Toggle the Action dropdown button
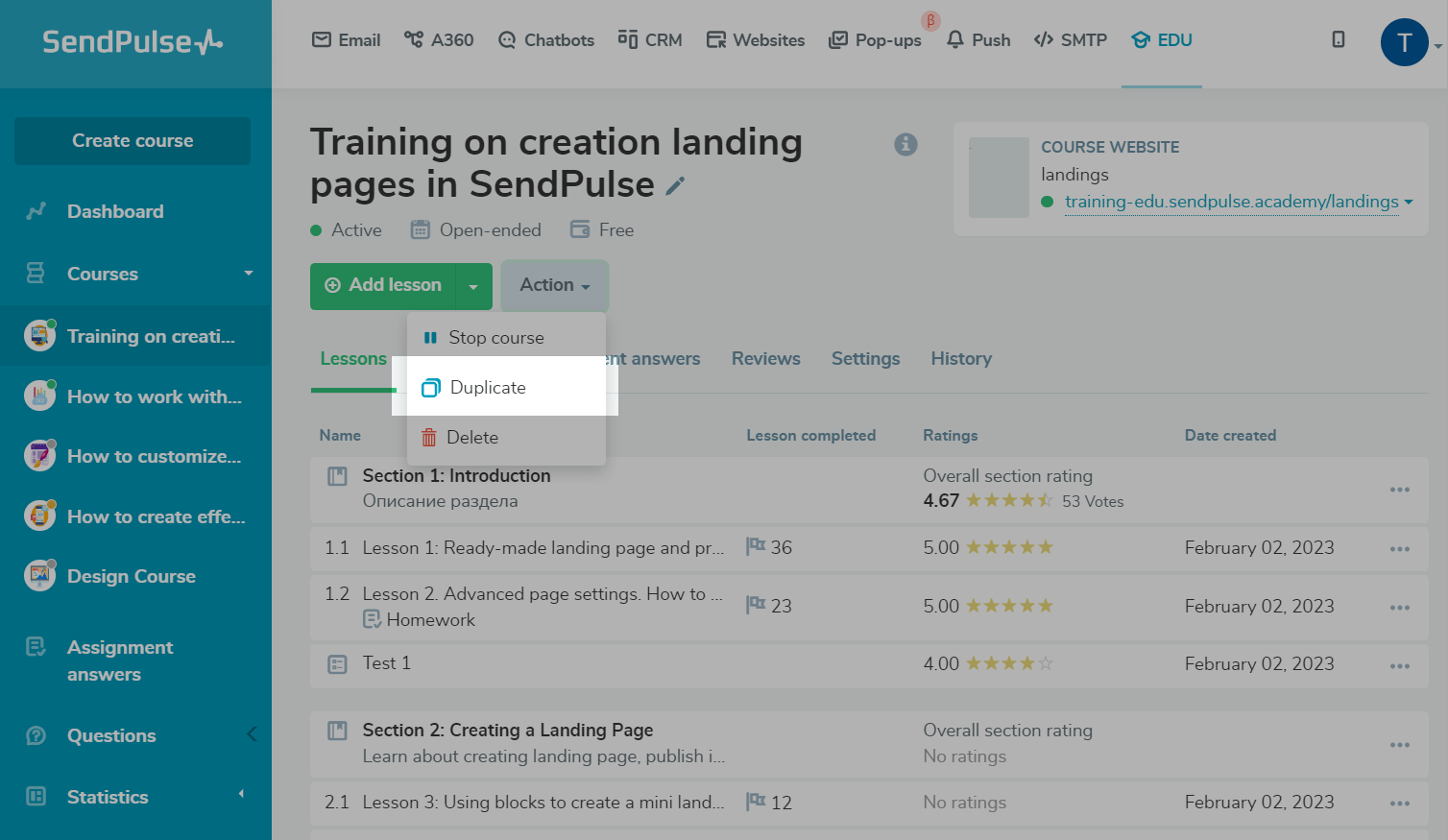This screenshot has width=1448, height=840. point(554,285)
